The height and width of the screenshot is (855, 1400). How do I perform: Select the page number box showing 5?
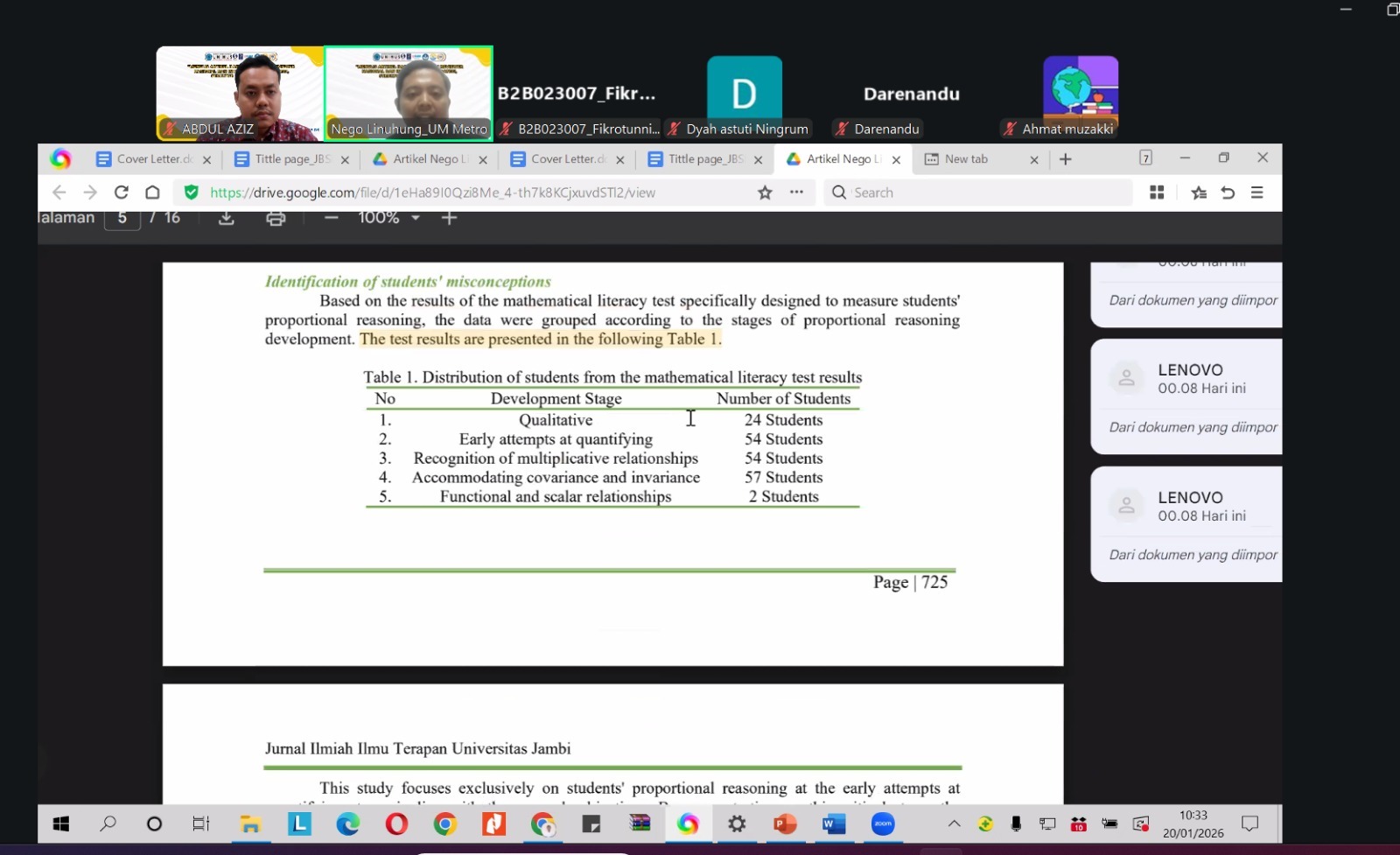pyautogui.click(x=122, y=218)
